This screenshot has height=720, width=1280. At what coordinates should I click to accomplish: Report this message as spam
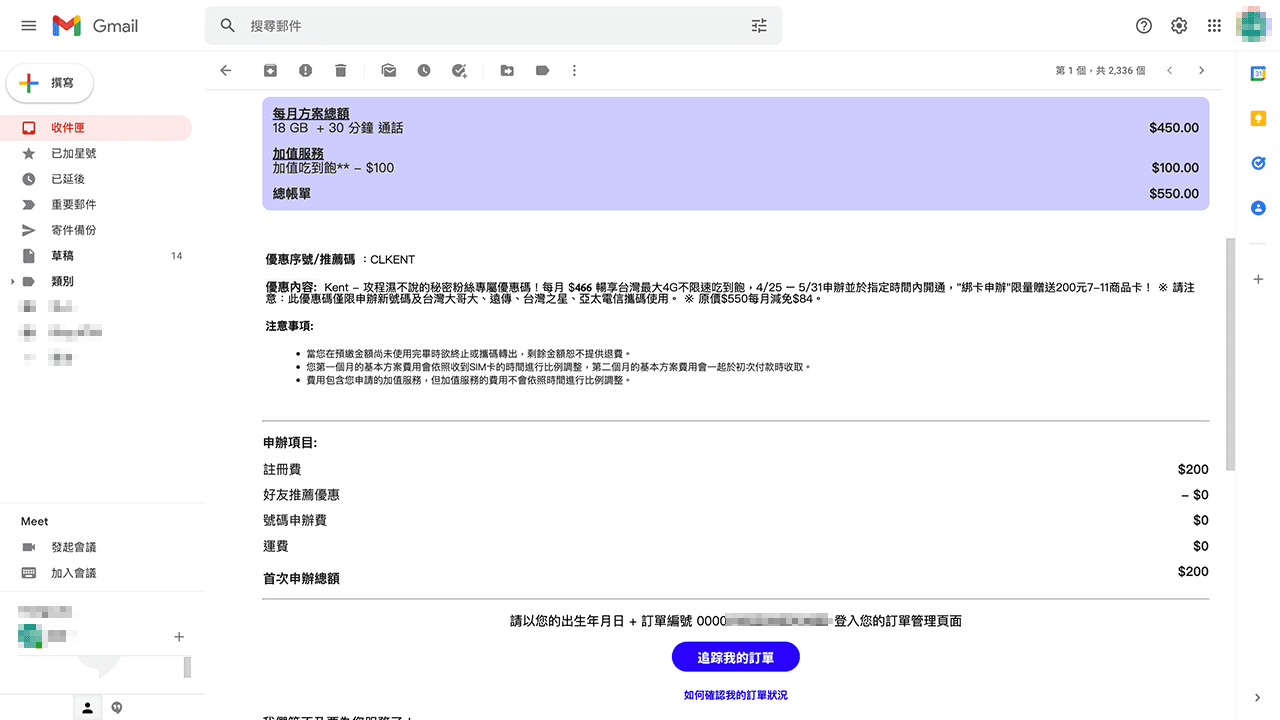point(305,70)
